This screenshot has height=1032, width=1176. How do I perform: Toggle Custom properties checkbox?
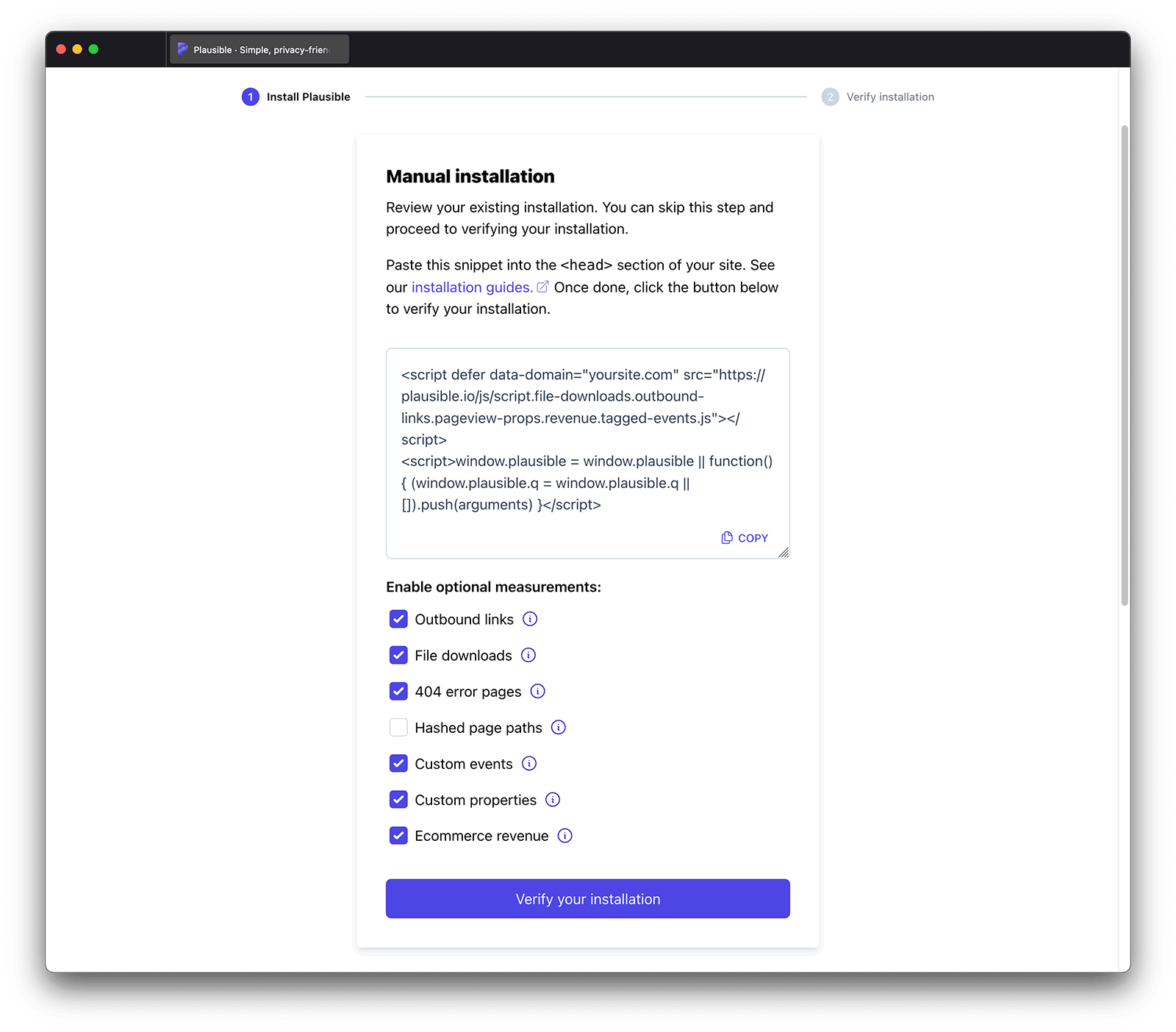(x=398, y=799)
